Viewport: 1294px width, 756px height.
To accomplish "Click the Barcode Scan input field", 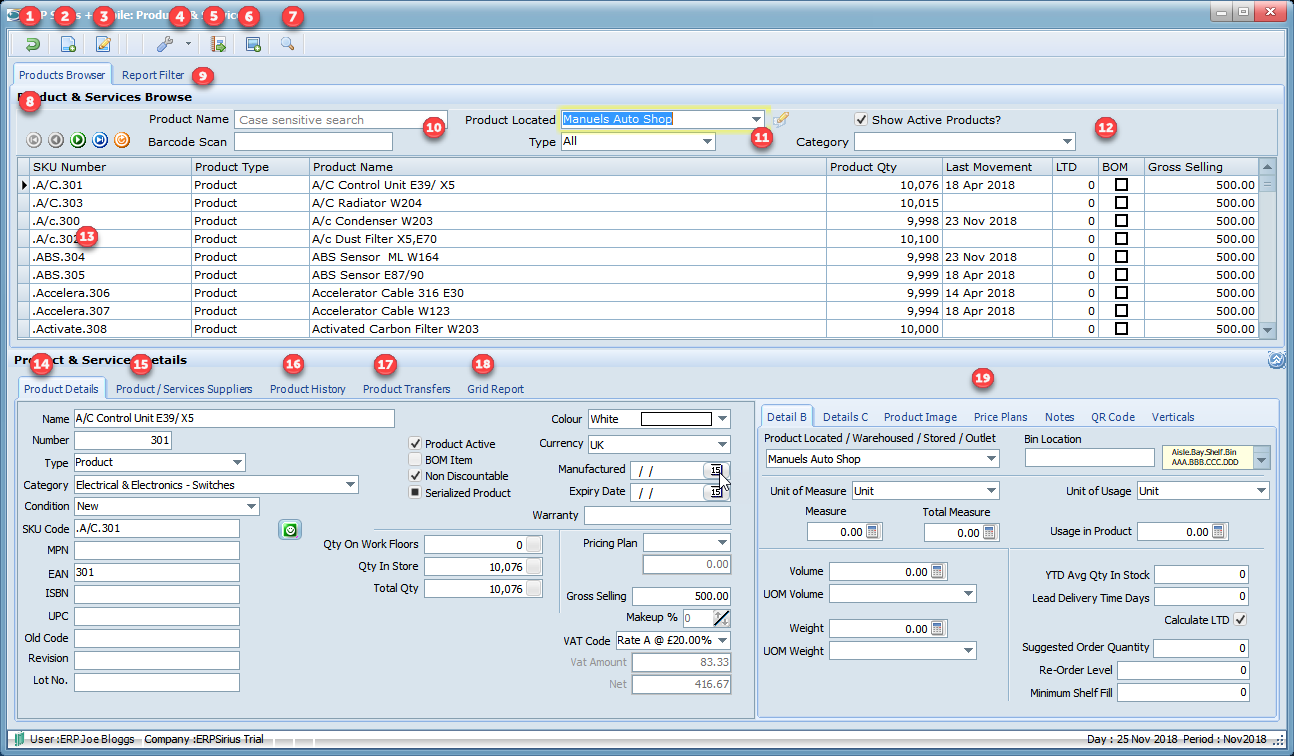I will [314, 142].
